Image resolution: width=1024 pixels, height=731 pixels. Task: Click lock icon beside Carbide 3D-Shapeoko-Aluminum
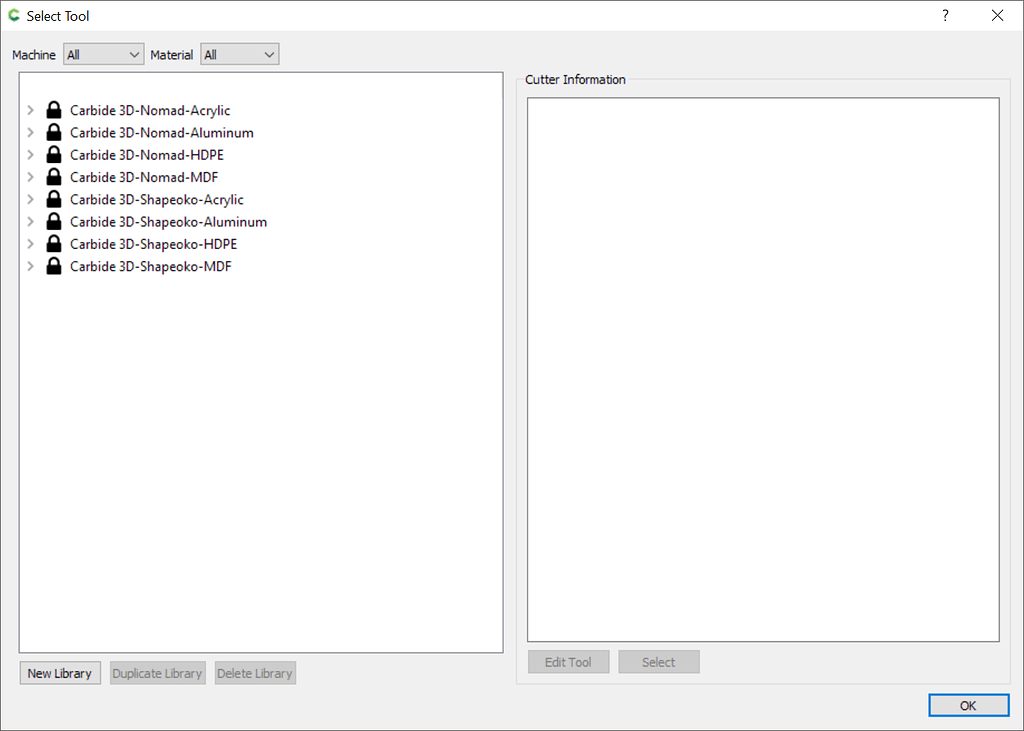click(54, 221)
